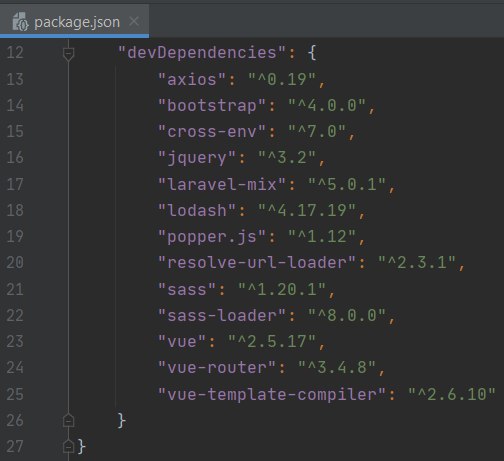Click line number 23 in the gutter
504x461 pixels.
click(x=15, y=341)
